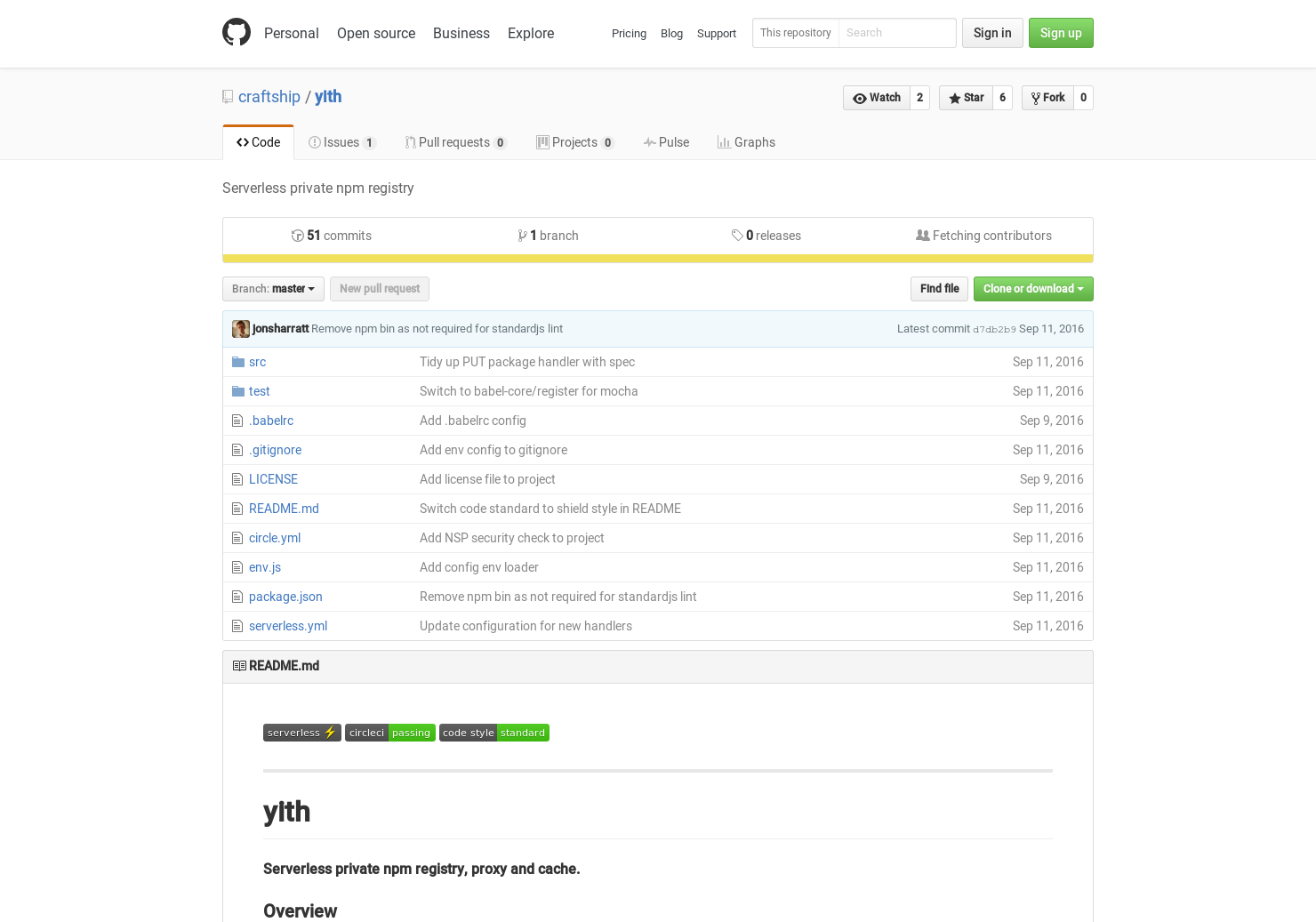Open the 0 releases link
The height and width of the screenshot is (922, 1316).
tap(766, 236)
